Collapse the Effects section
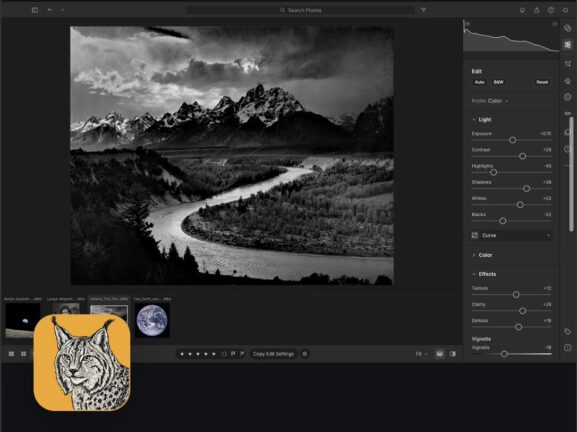The image size is (577, 432). point(474,274)
